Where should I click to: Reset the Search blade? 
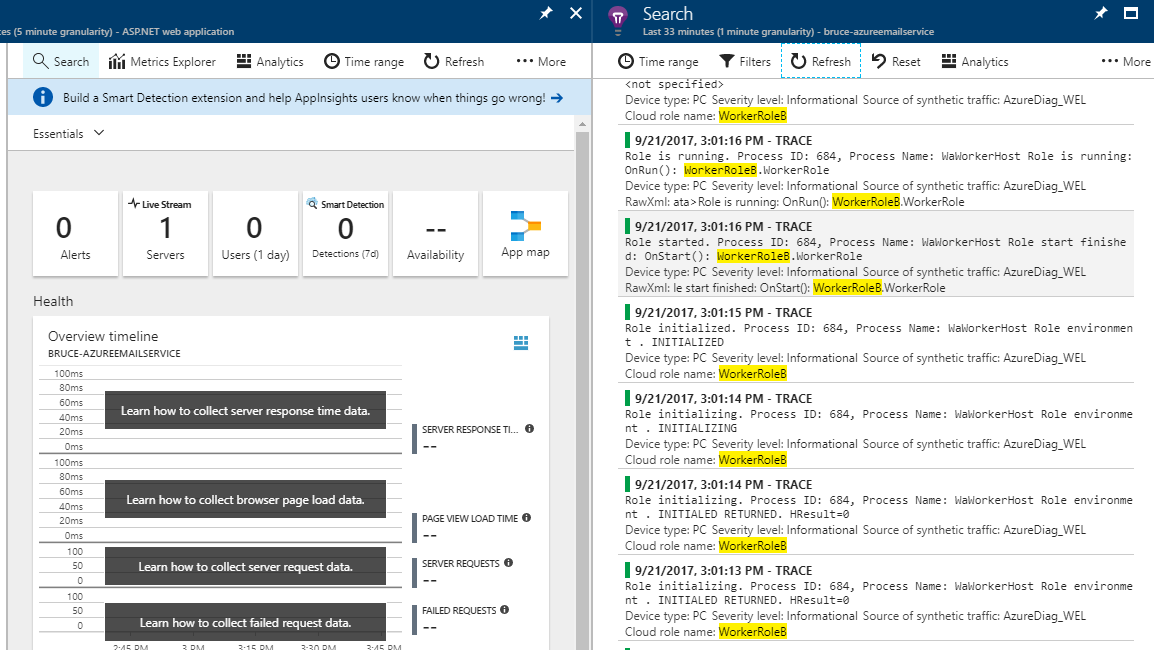point(896,62)
